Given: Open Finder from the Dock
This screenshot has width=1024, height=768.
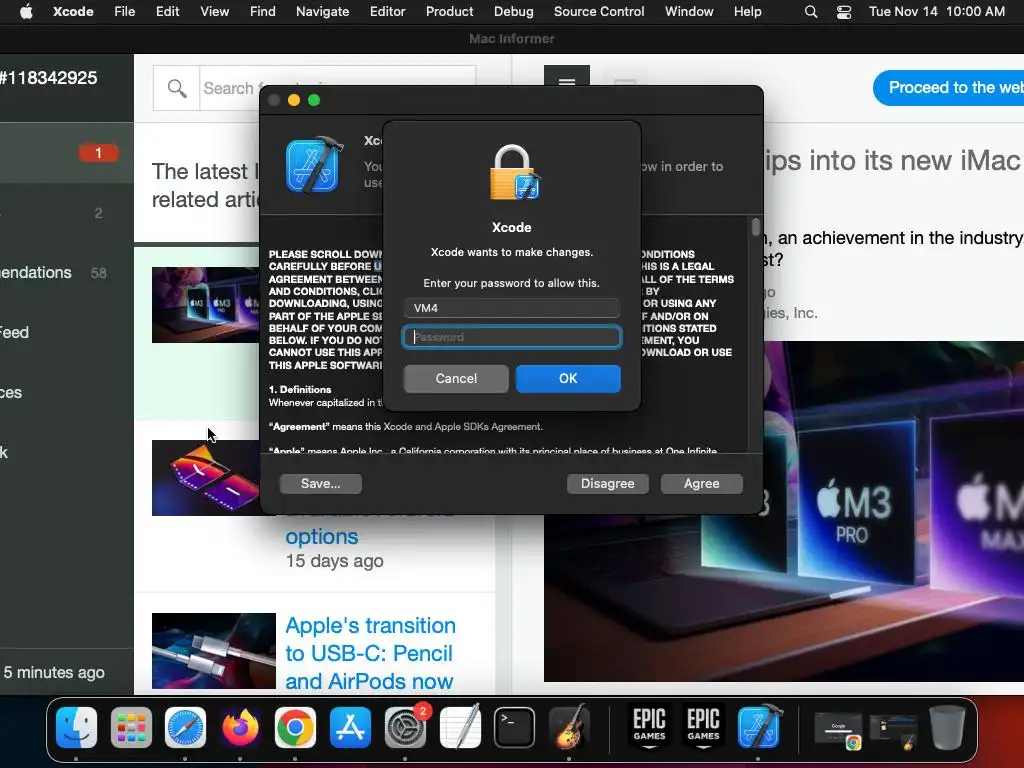Looking at the screenshot, I should point(76,727).
